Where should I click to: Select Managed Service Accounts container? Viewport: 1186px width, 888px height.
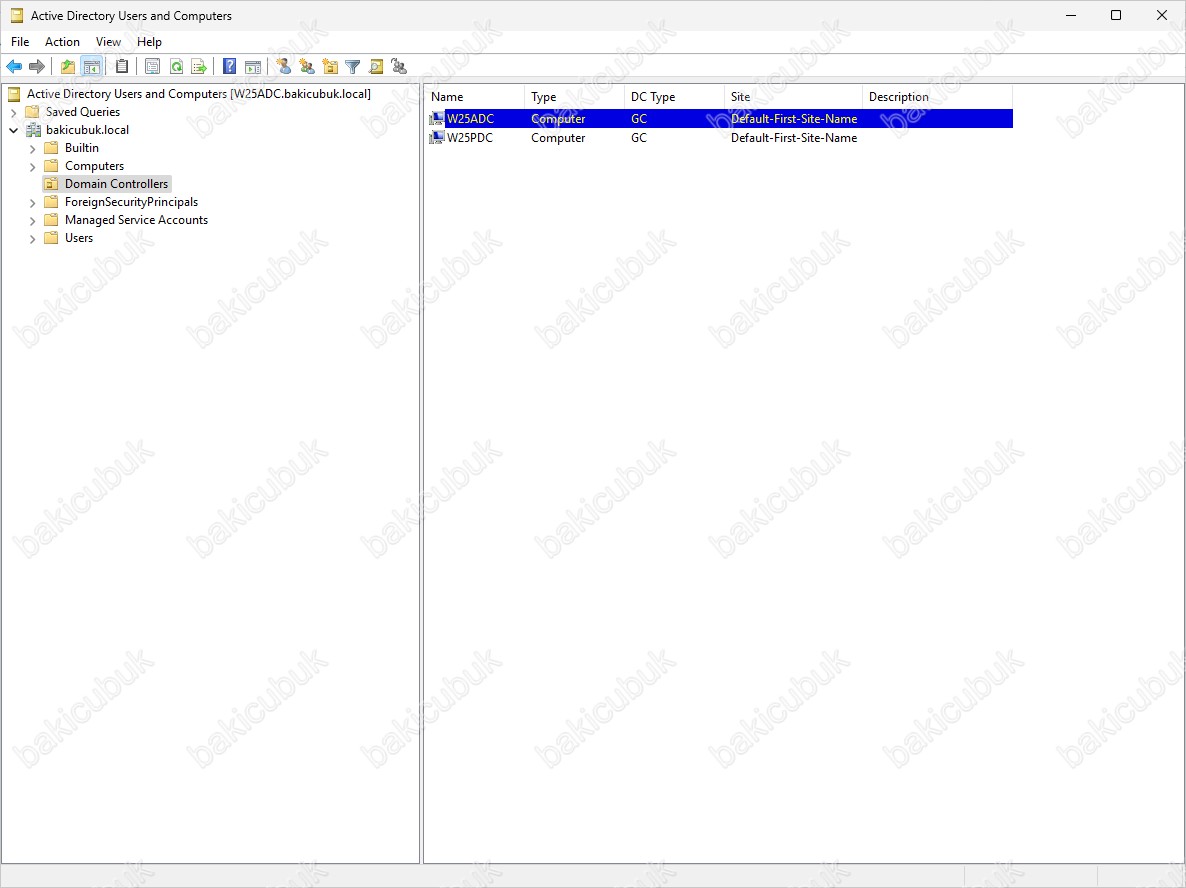pos(136,220)
